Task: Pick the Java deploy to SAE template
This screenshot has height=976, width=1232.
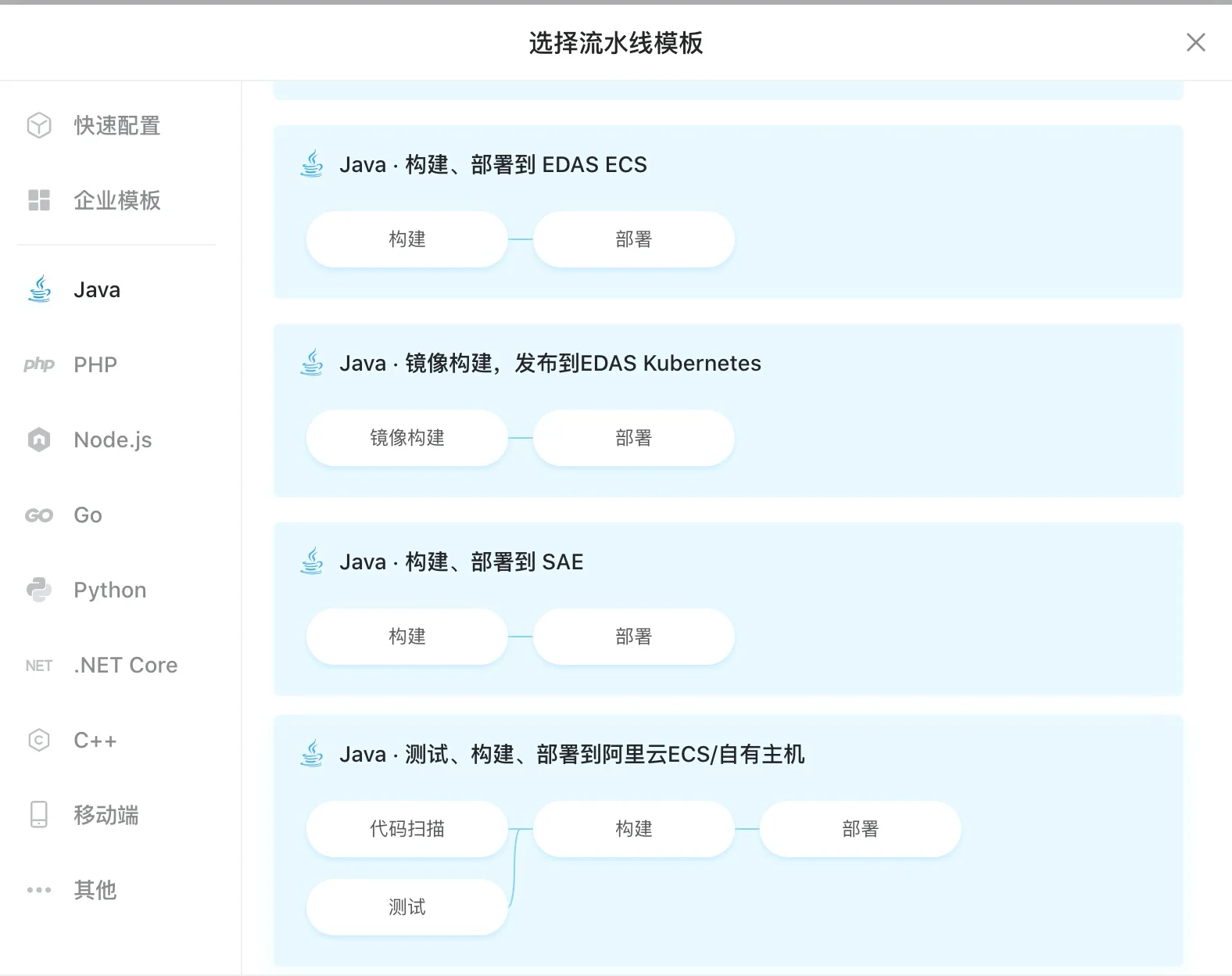Action: coord(461,562)
